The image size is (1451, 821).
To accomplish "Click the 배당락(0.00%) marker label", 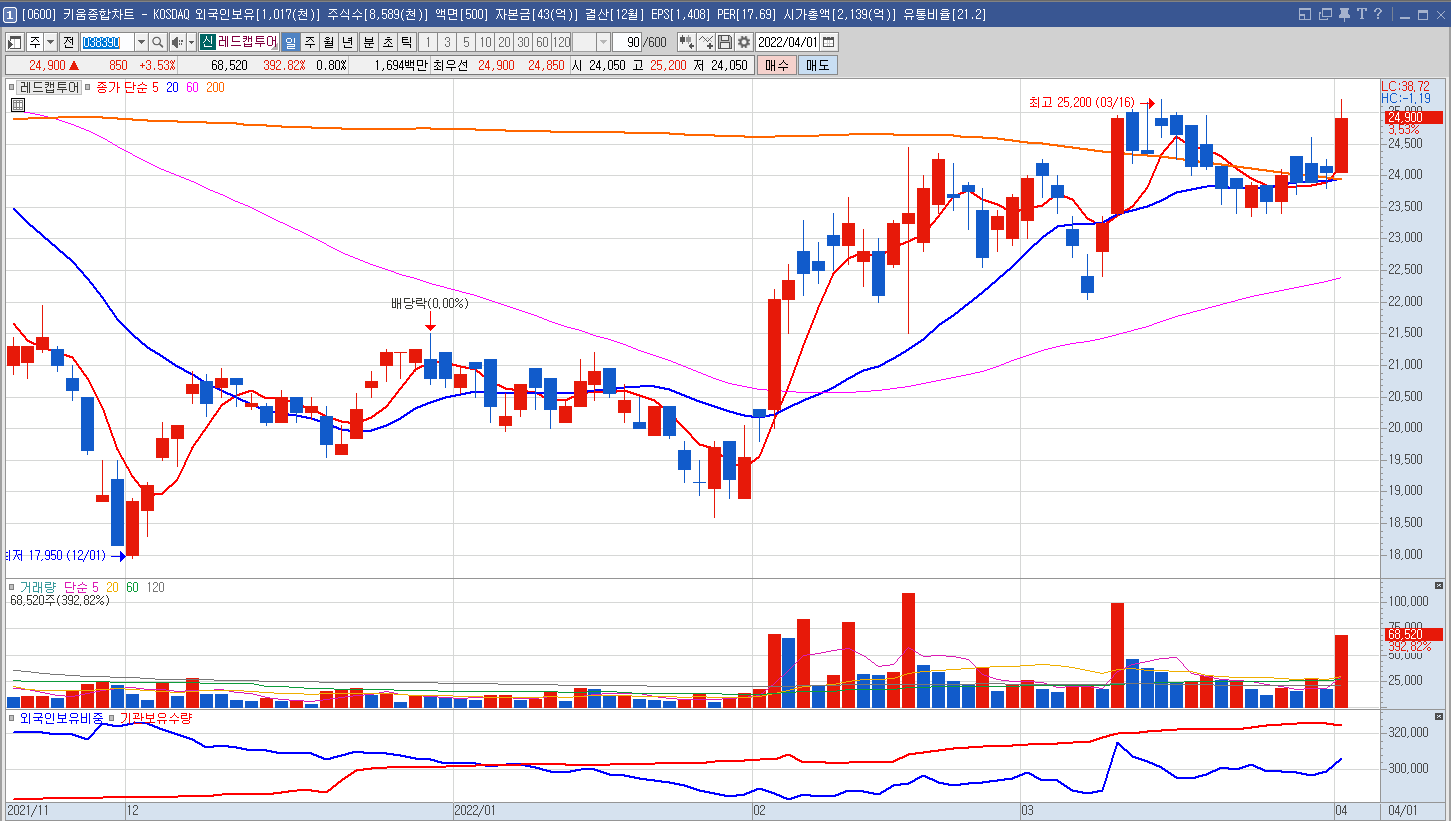I will (429, 303).
